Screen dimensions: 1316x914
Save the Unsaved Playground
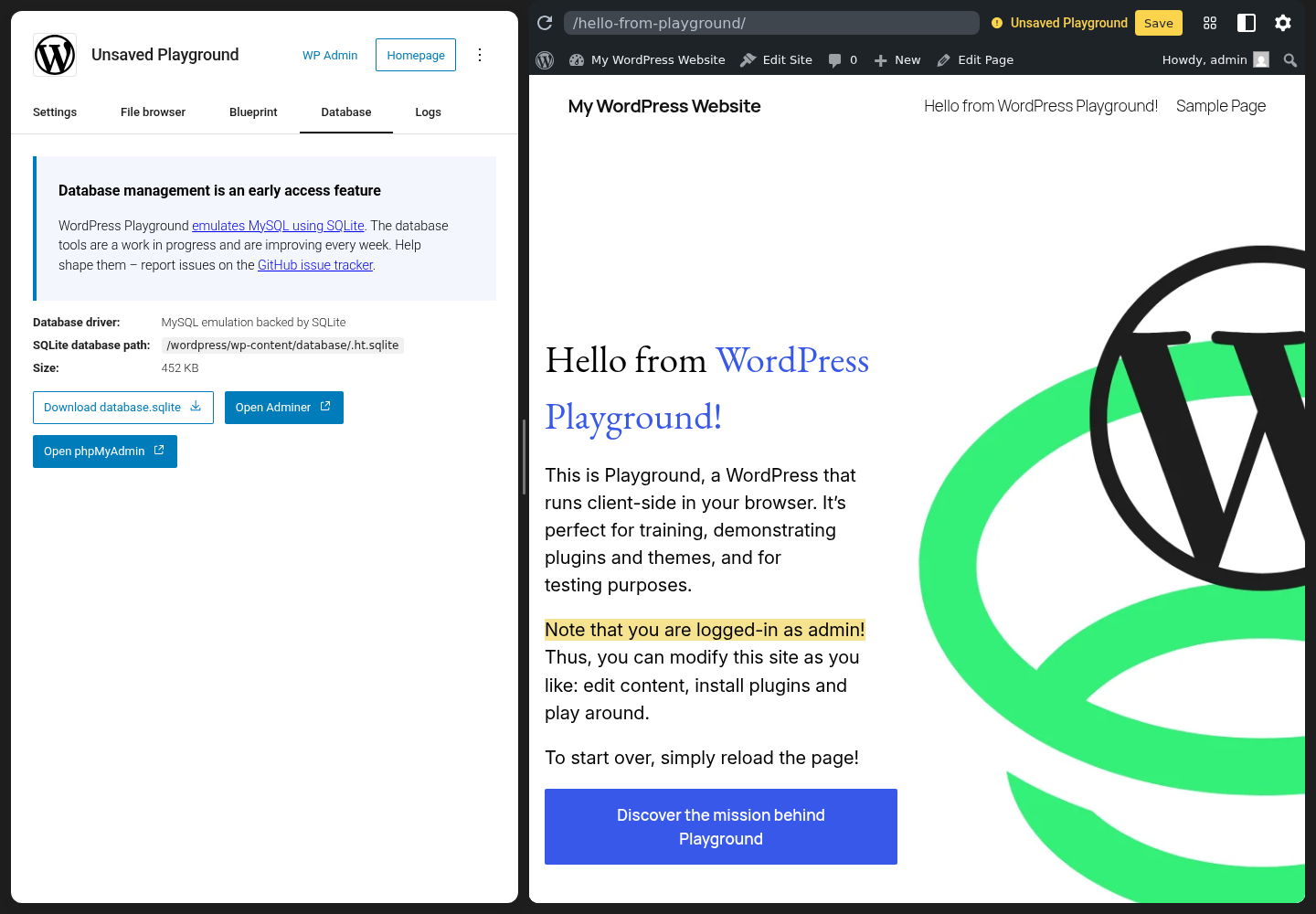pos(1159,23)
